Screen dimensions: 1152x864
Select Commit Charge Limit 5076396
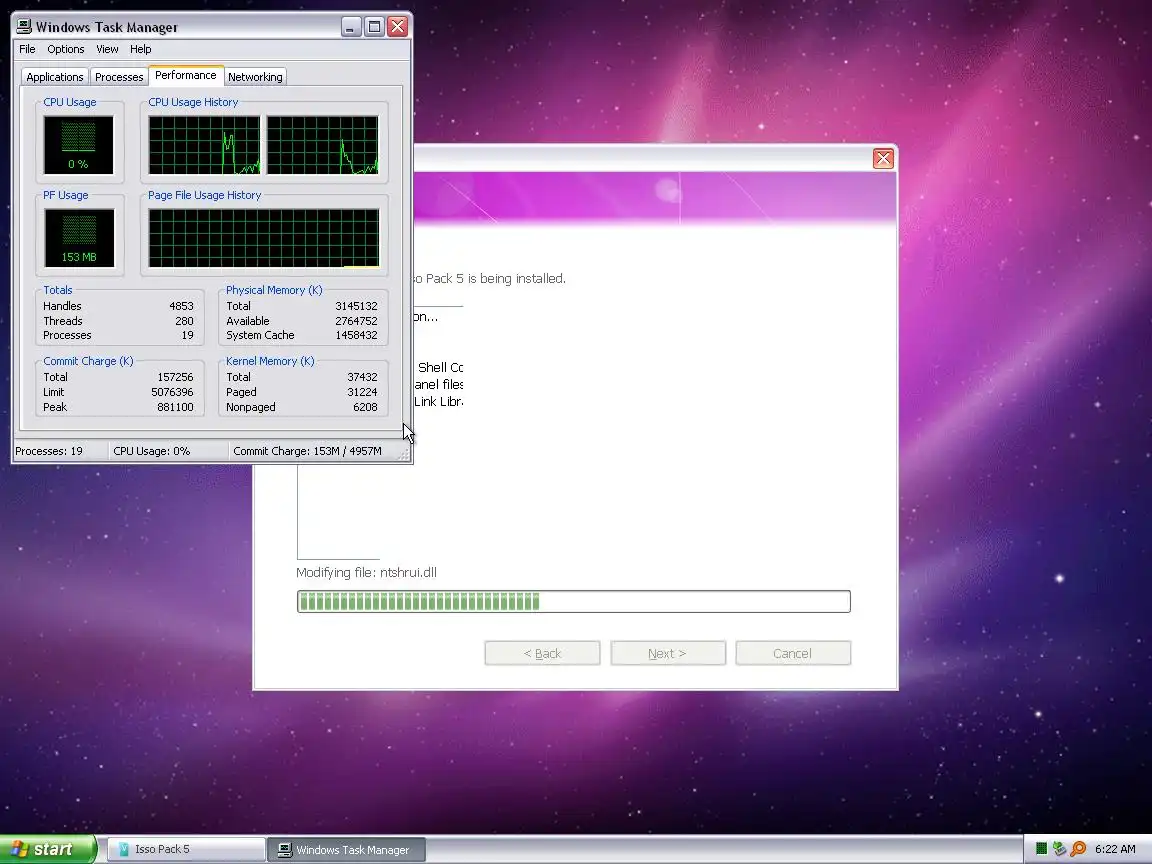(x=173, y=392)
